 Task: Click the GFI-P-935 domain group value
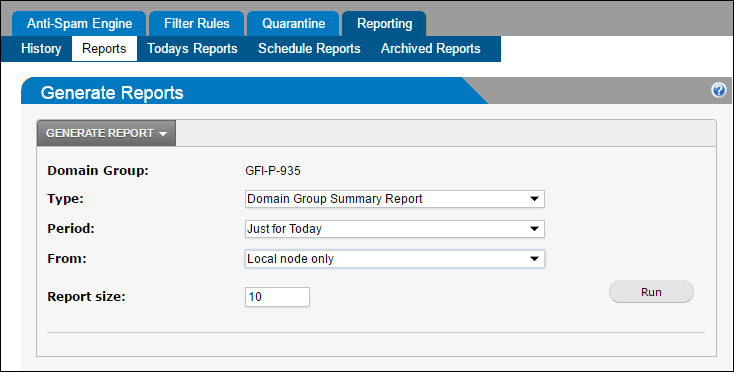click(273, 171)
